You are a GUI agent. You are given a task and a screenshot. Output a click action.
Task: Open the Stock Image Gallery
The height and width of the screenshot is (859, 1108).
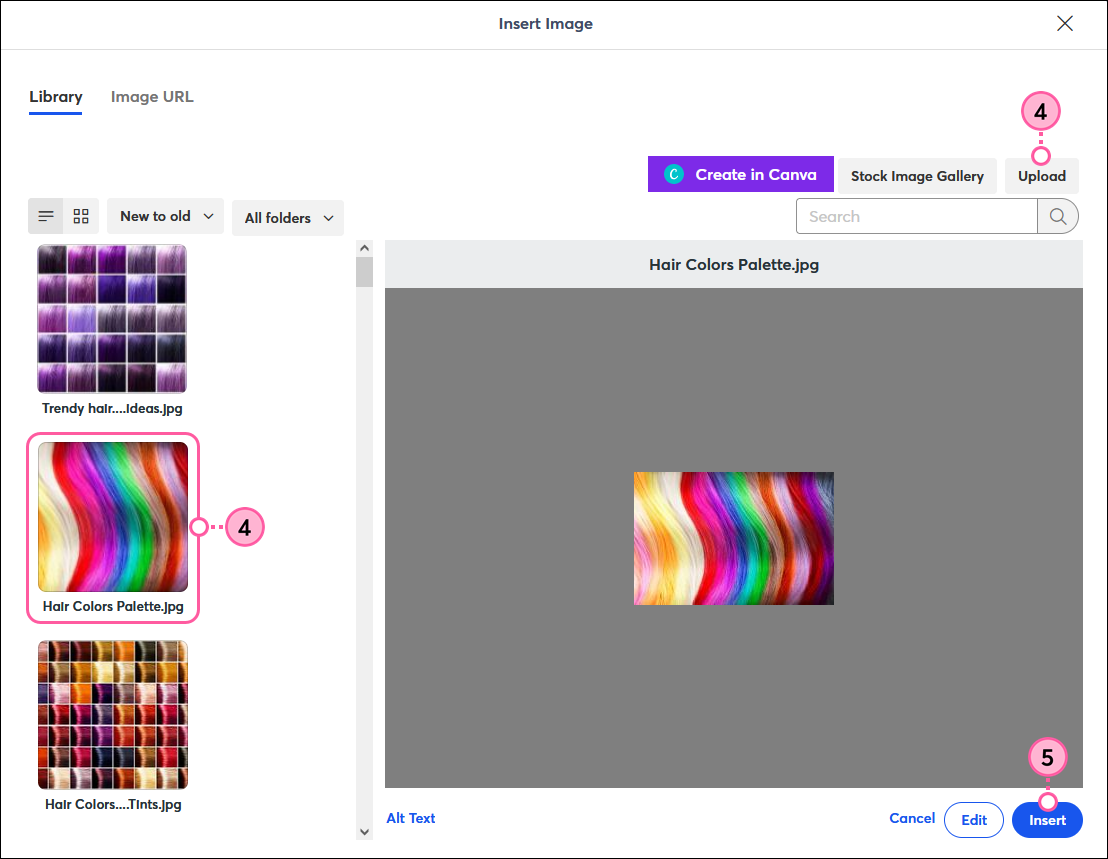[917, 176]
